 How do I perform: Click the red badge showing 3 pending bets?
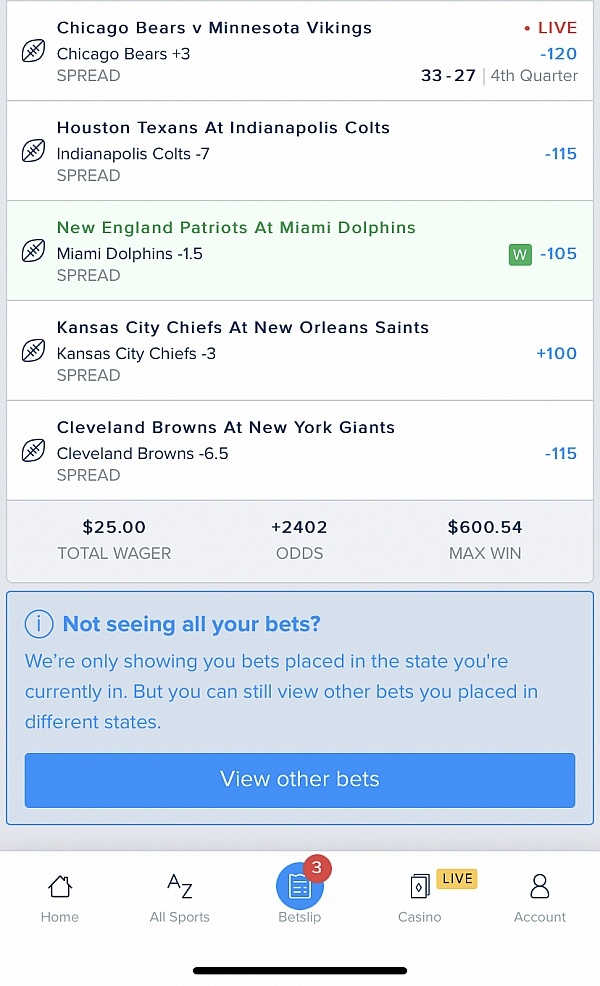[317, 869]
